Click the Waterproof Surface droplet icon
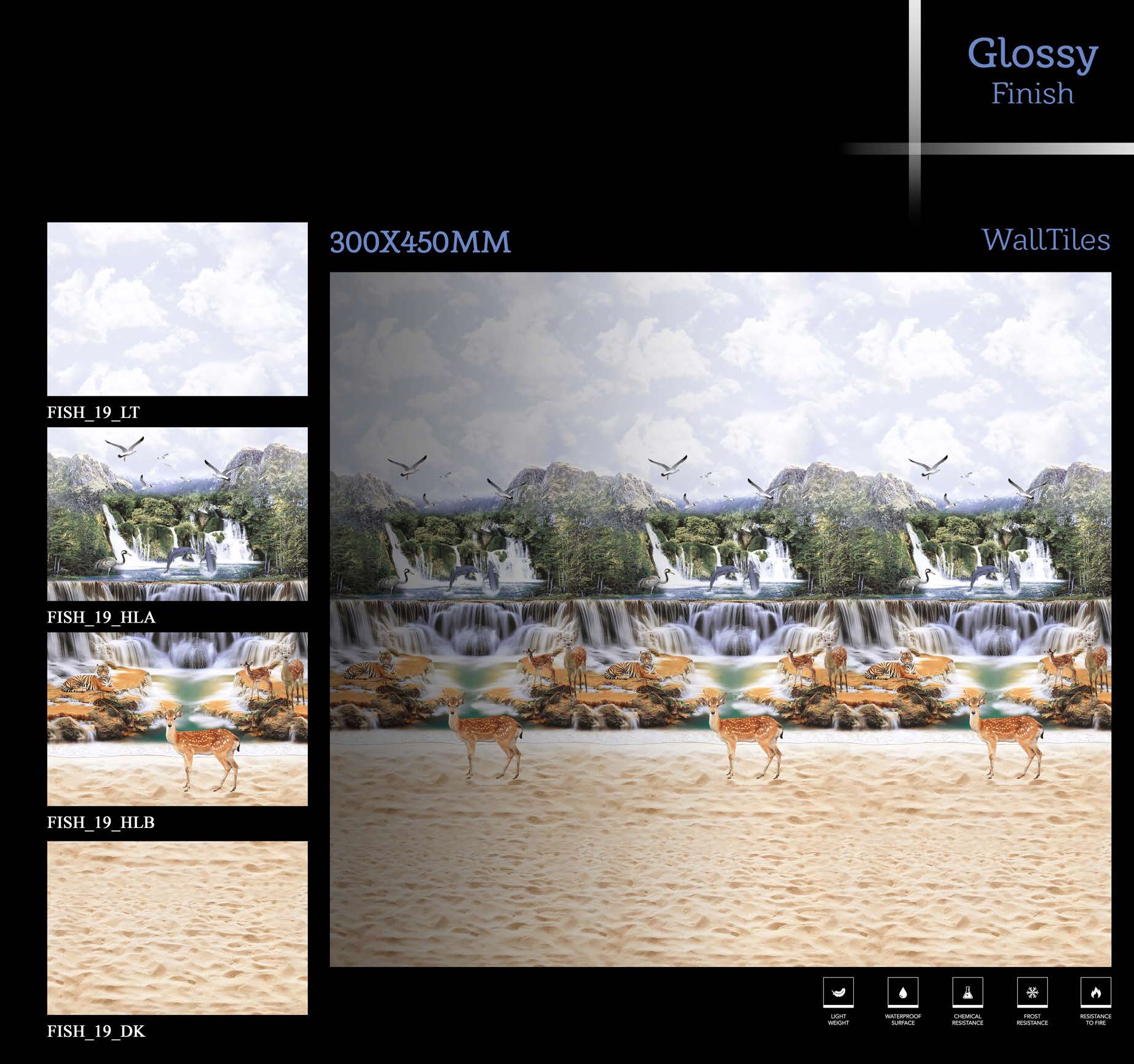The height and width of the screenshot is (1064, 1134). tap(903, 992)
